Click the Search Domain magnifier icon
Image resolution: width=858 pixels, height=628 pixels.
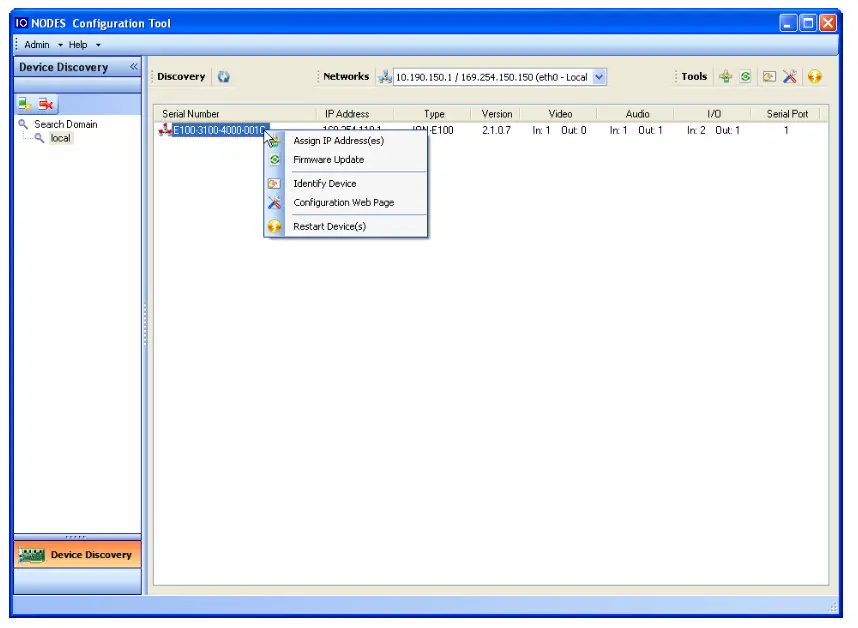tap(23, 124)
